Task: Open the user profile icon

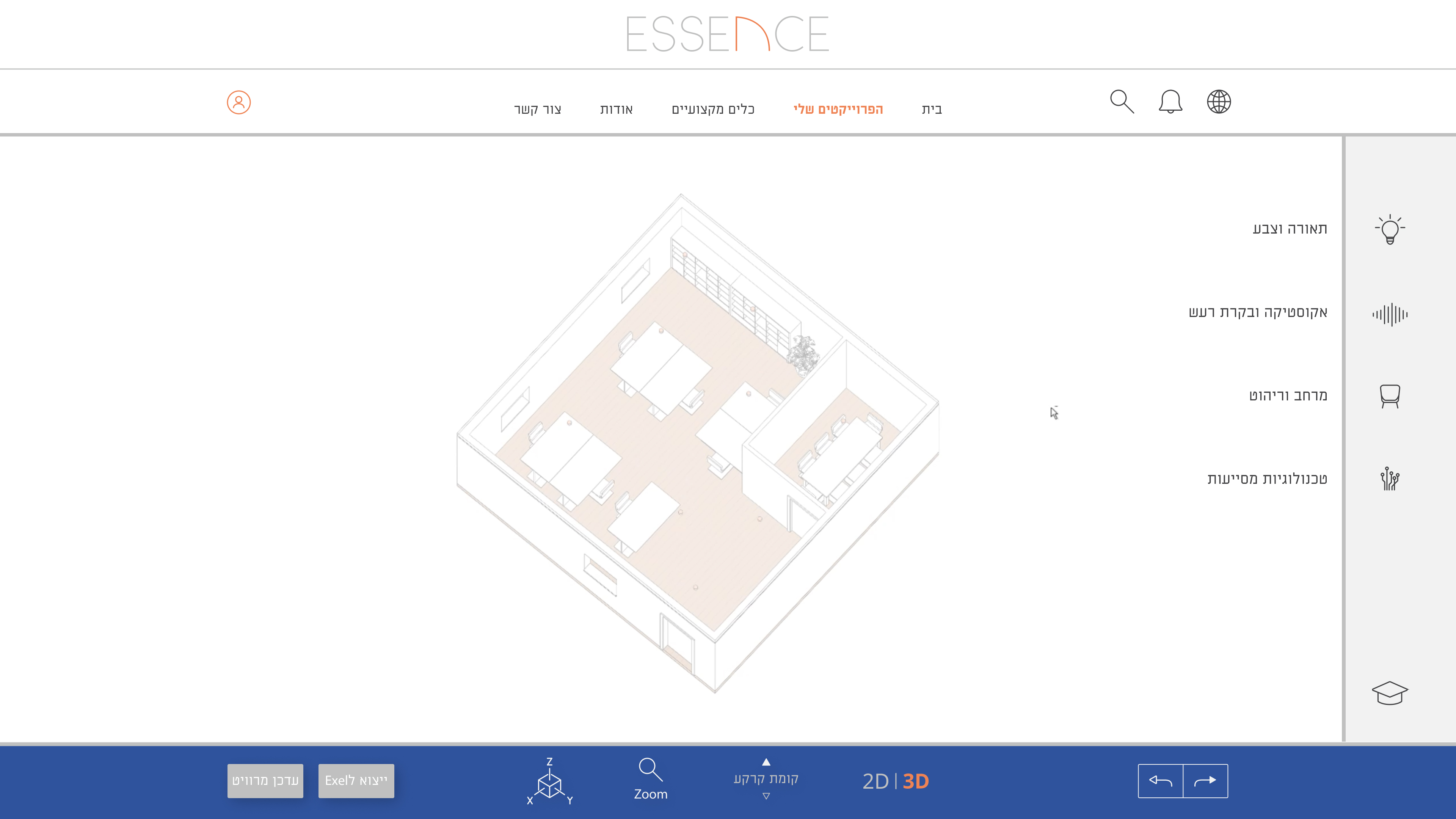Action: 238,102
